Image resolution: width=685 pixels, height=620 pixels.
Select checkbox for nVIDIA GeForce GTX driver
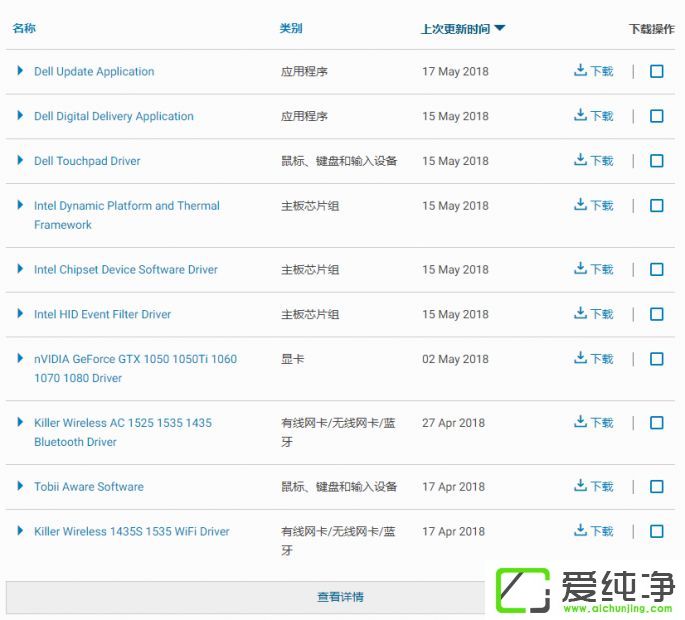pyautogui.click(x=657, y=359)
